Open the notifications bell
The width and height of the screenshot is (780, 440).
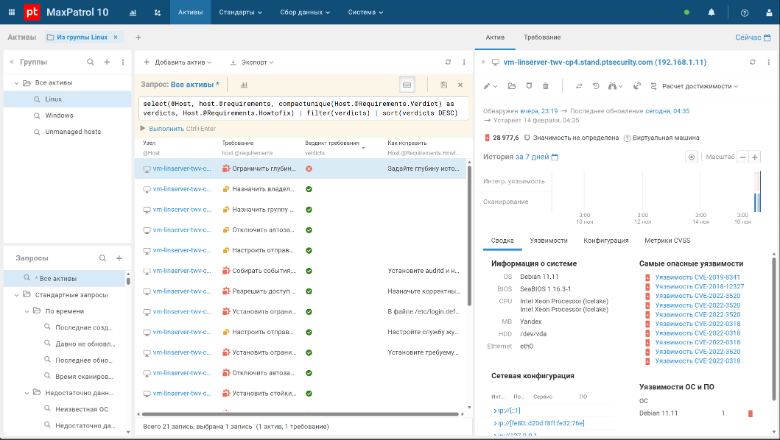[711, 13]
